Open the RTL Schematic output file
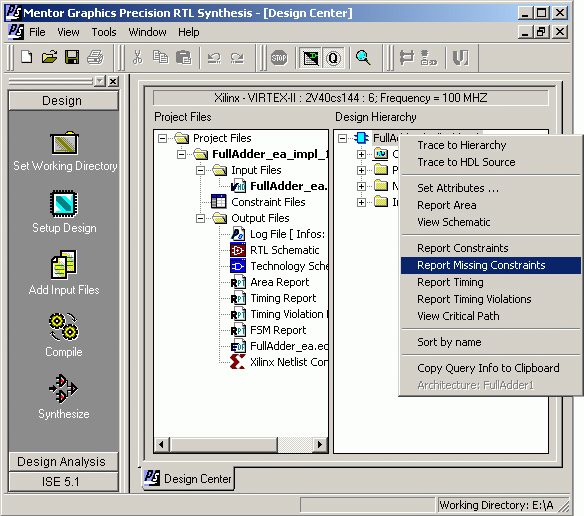Image resolution: width=584 pixels, height=516 pixels. (x=284, y=250)
